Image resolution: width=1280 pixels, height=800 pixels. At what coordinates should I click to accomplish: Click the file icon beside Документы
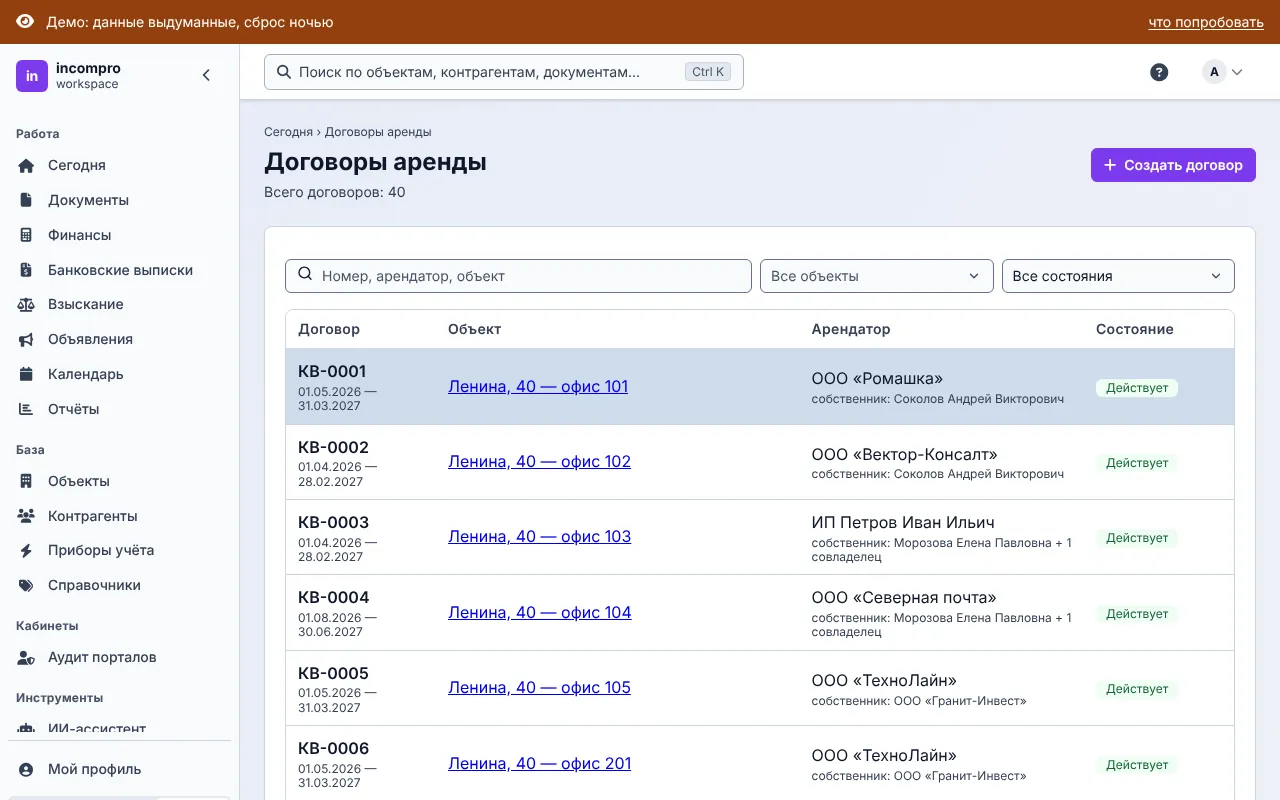(x=27, y=200)
